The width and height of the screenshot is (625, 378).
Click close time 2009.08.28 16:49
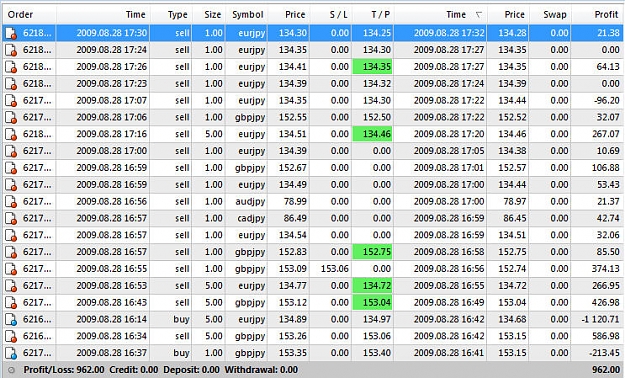tap(449, 303)
